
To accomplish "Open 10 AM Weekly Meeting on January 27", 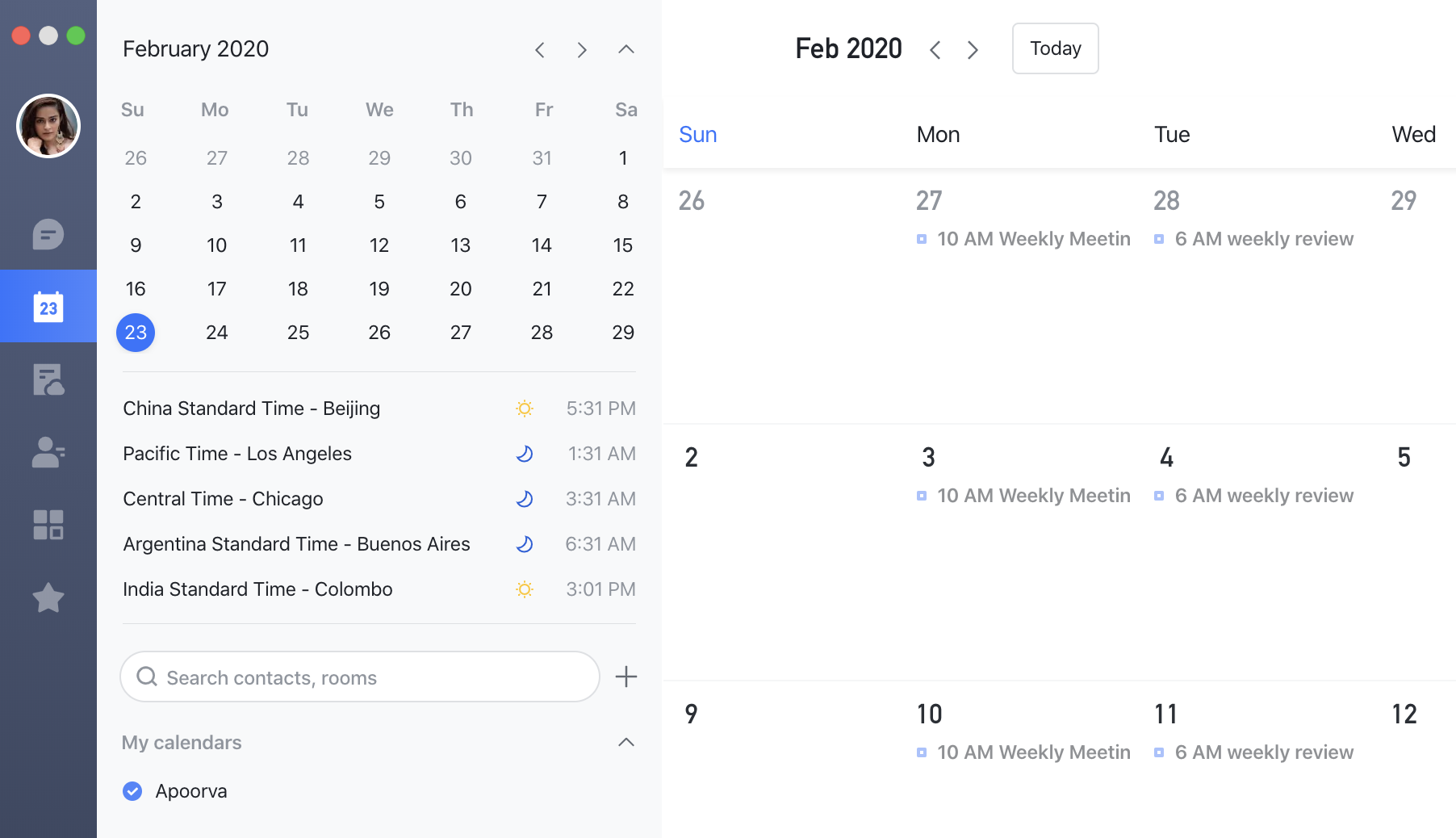I will click(x=1023, y=239).
